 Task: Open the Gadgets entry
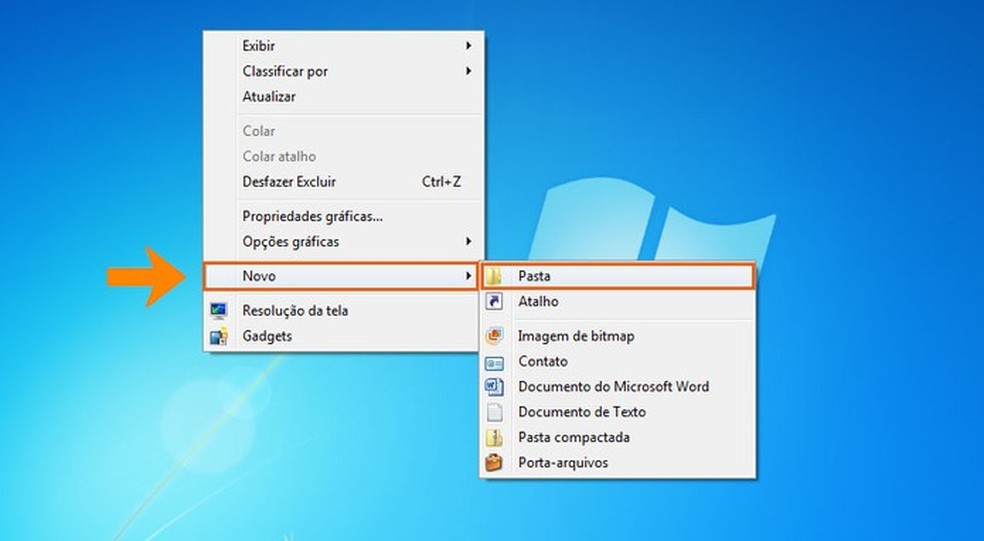[x=343, y=336]
